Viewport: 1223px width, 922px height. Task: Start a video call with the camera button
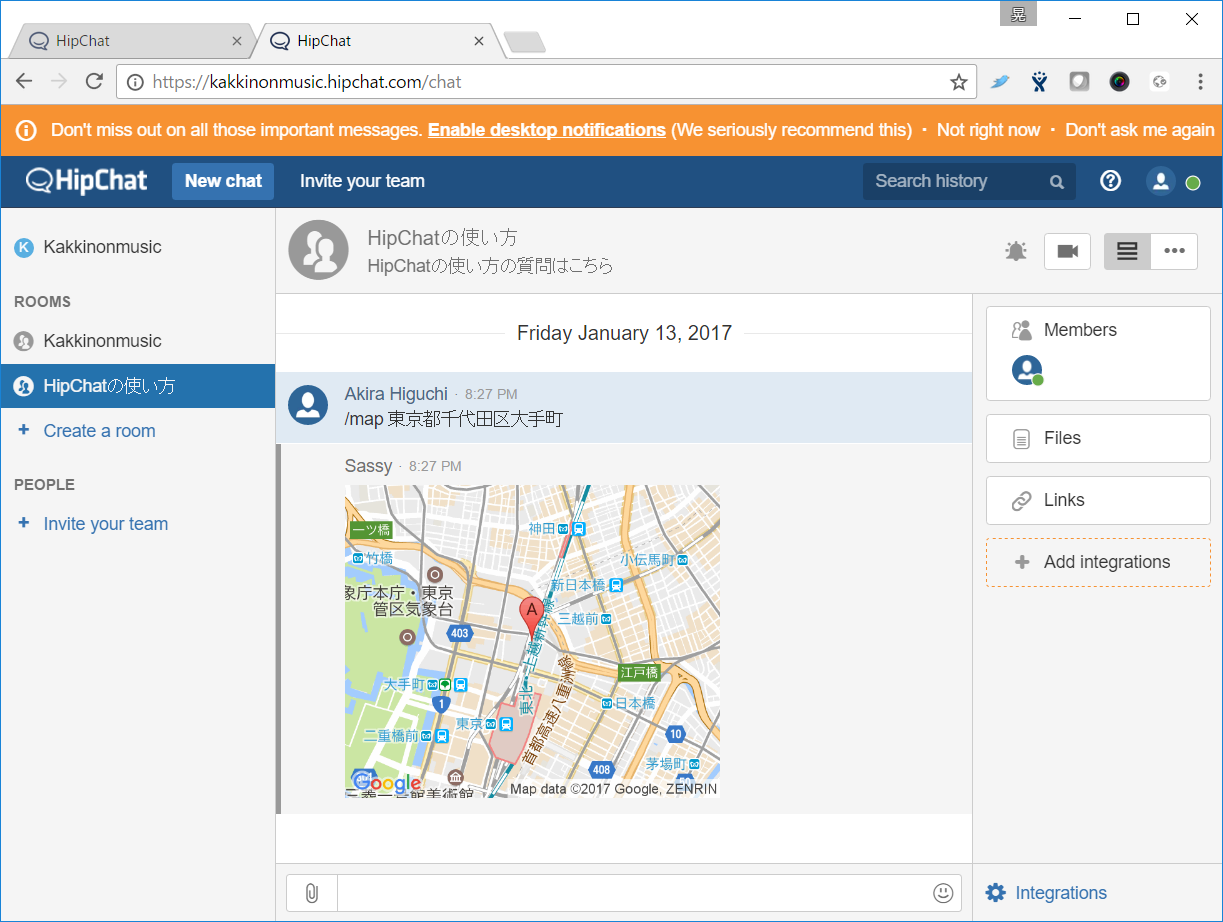[1067, 252]
